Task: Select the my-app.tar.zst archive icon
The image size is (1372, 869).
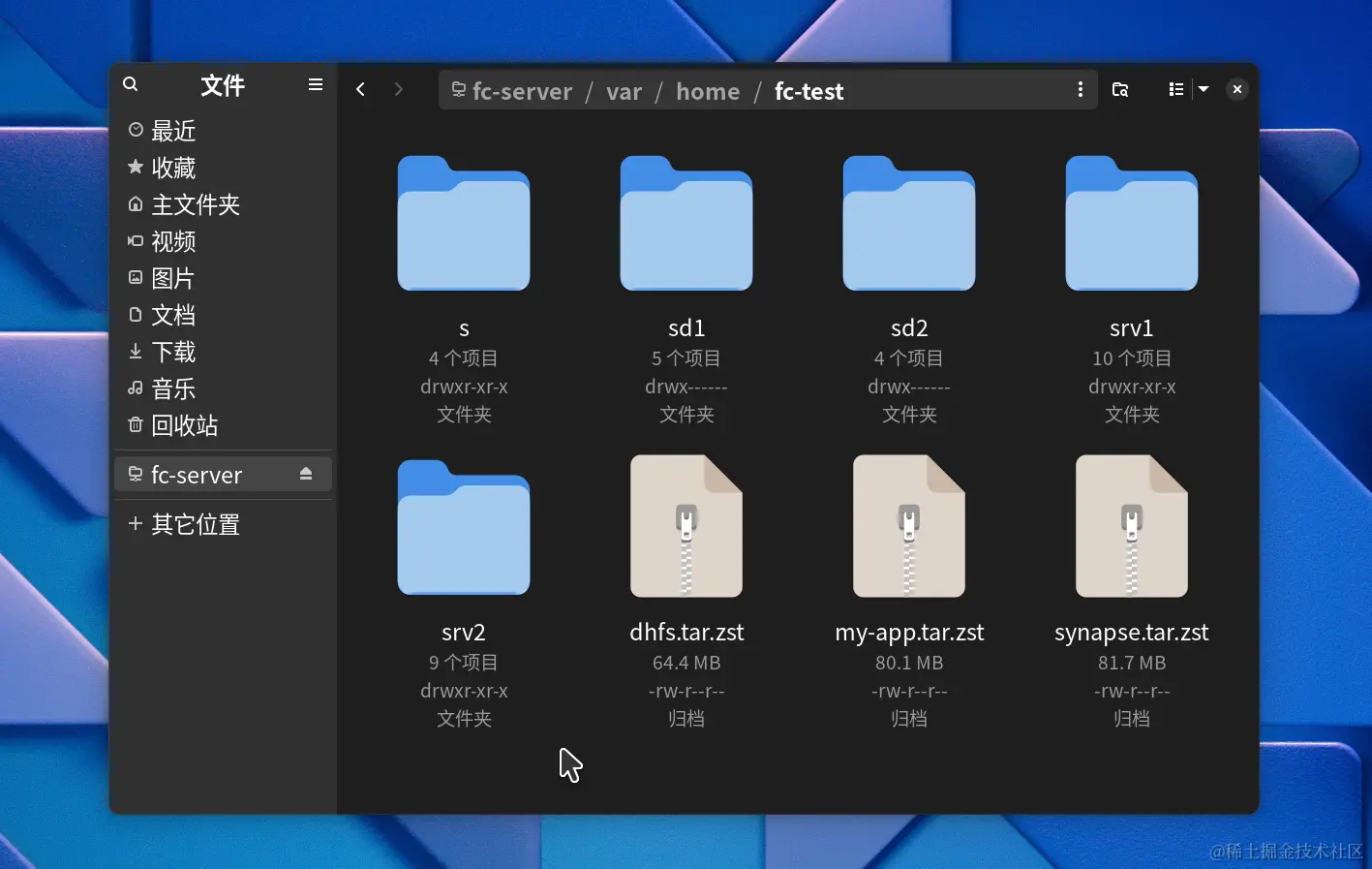Action: coord(909,526)
